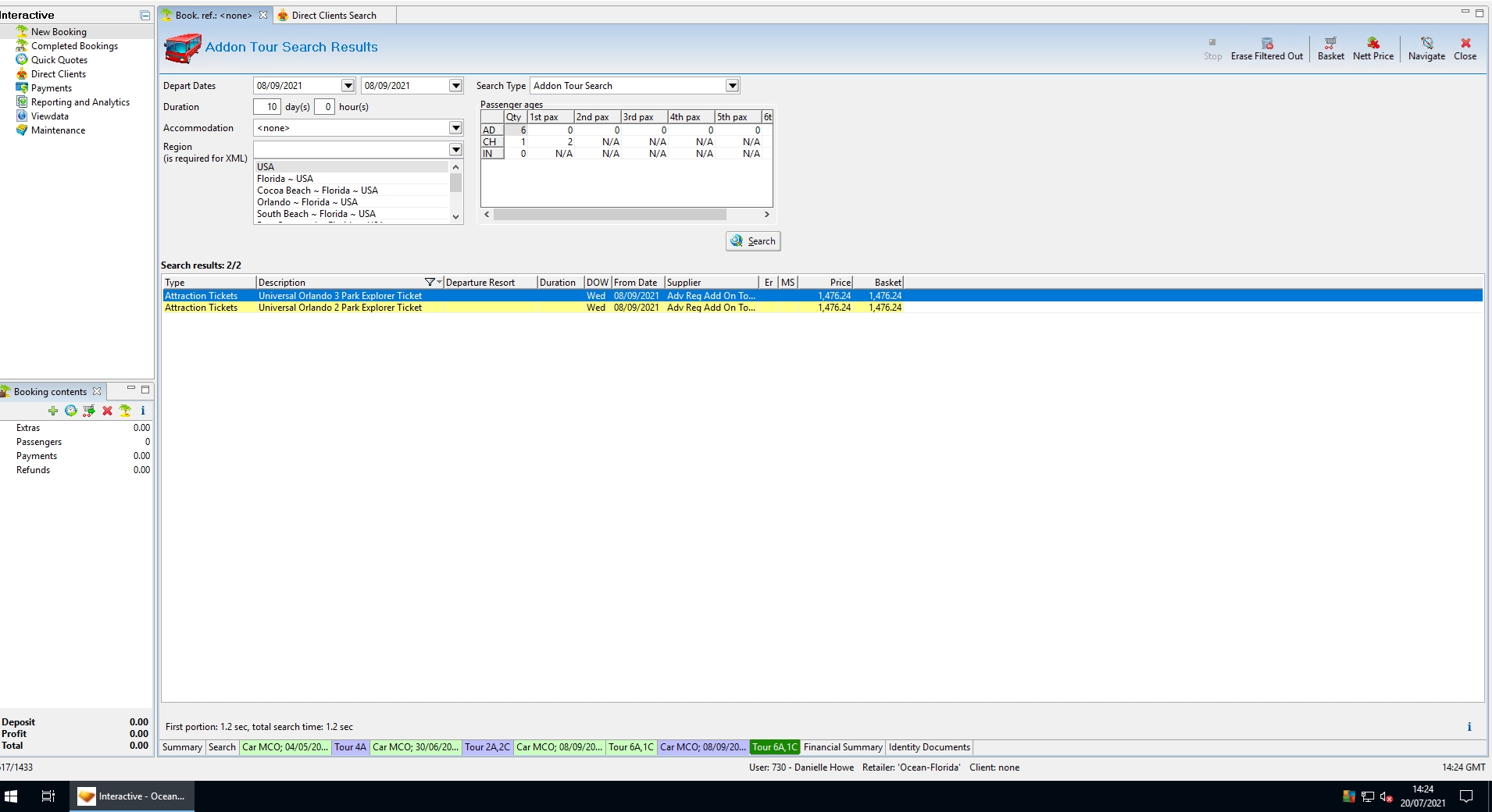This screenshot has width=1492, height=812.
Task: Switch to the Search bottom tab
Action: tap(222, 747)
